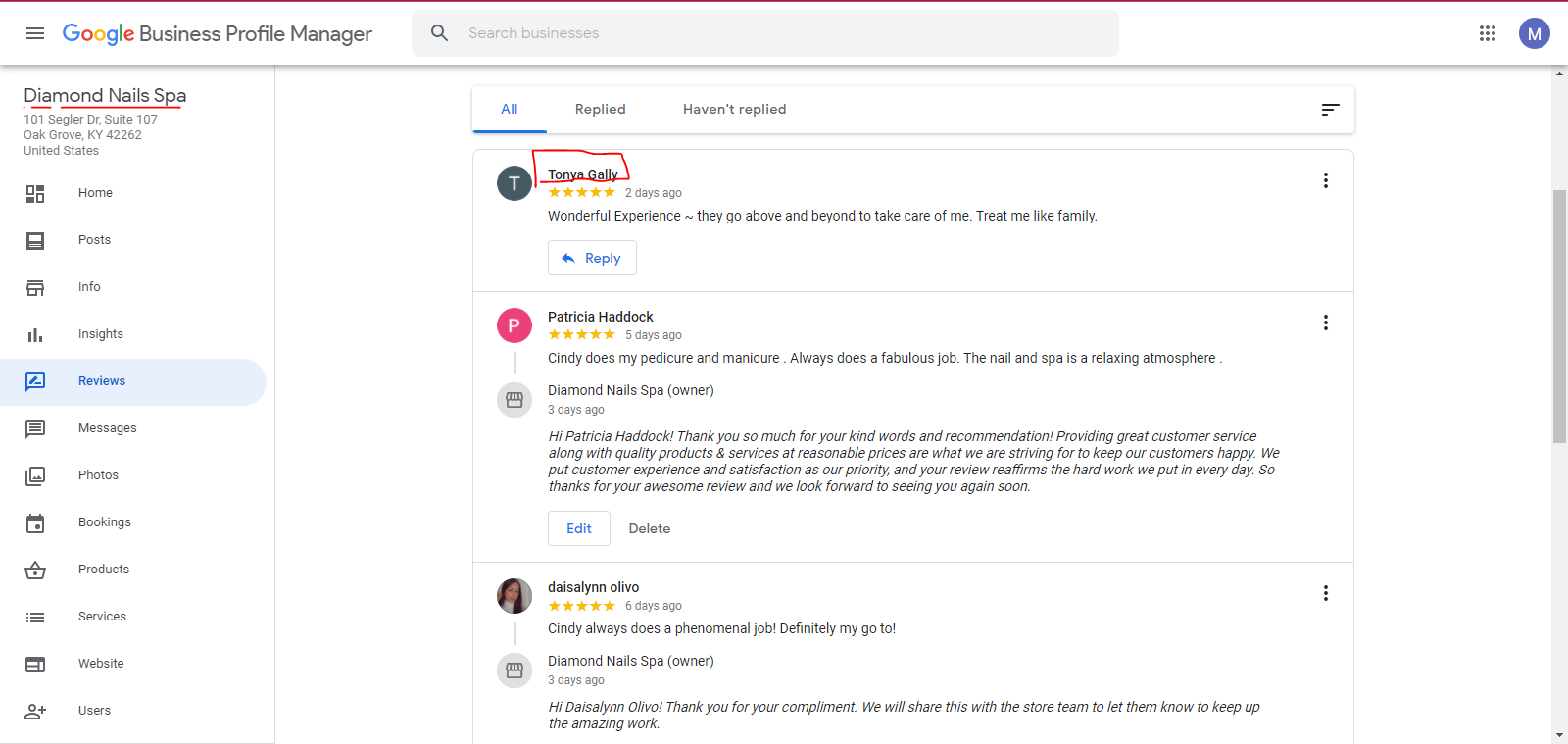Image resolution: width=1568 pixels, height=744 pixels.
Task: Click the Products basket icon
Action: click(x=35, y=570)
